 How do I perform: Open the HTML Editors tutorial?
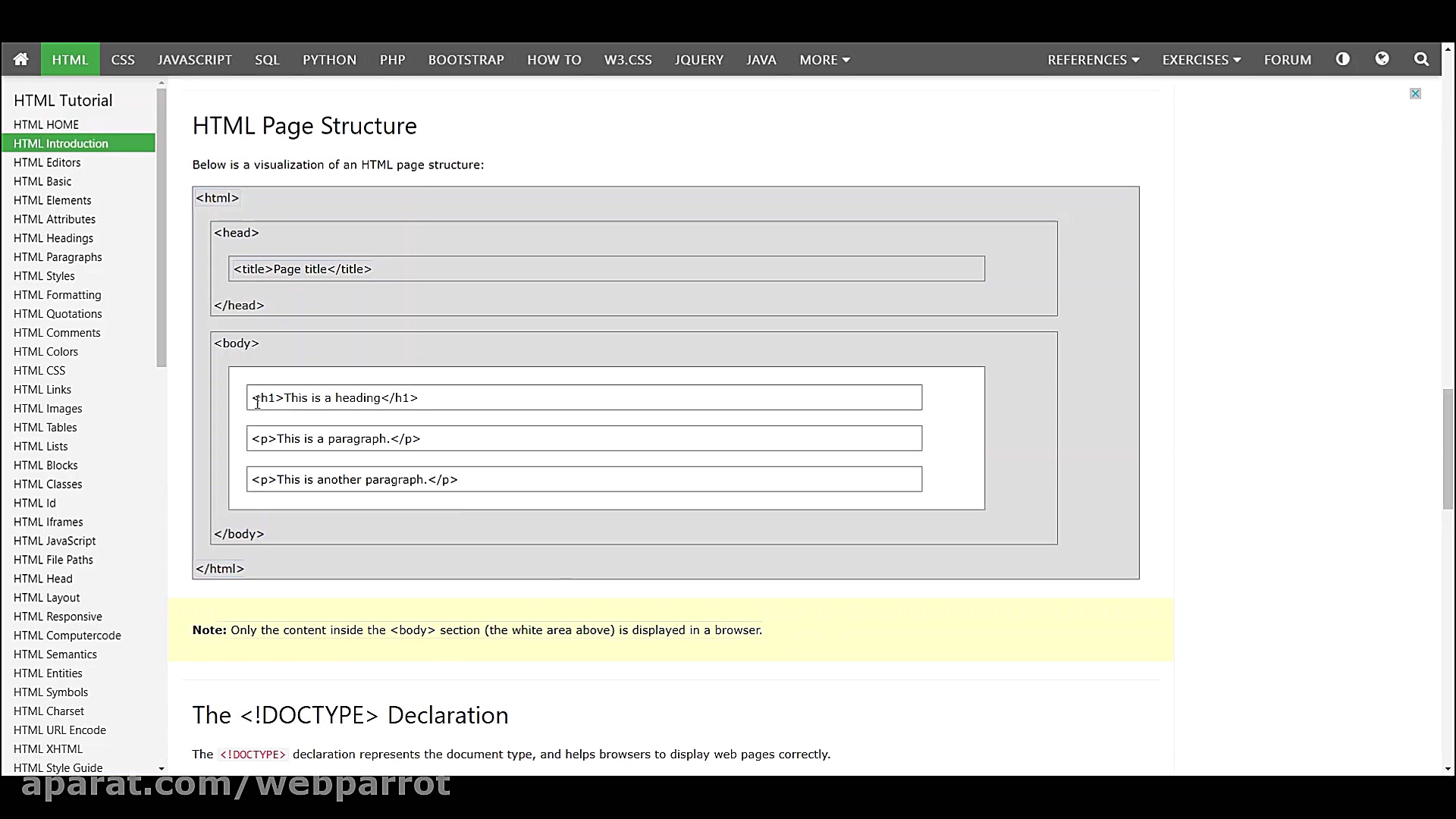click(x=48, y=162)
